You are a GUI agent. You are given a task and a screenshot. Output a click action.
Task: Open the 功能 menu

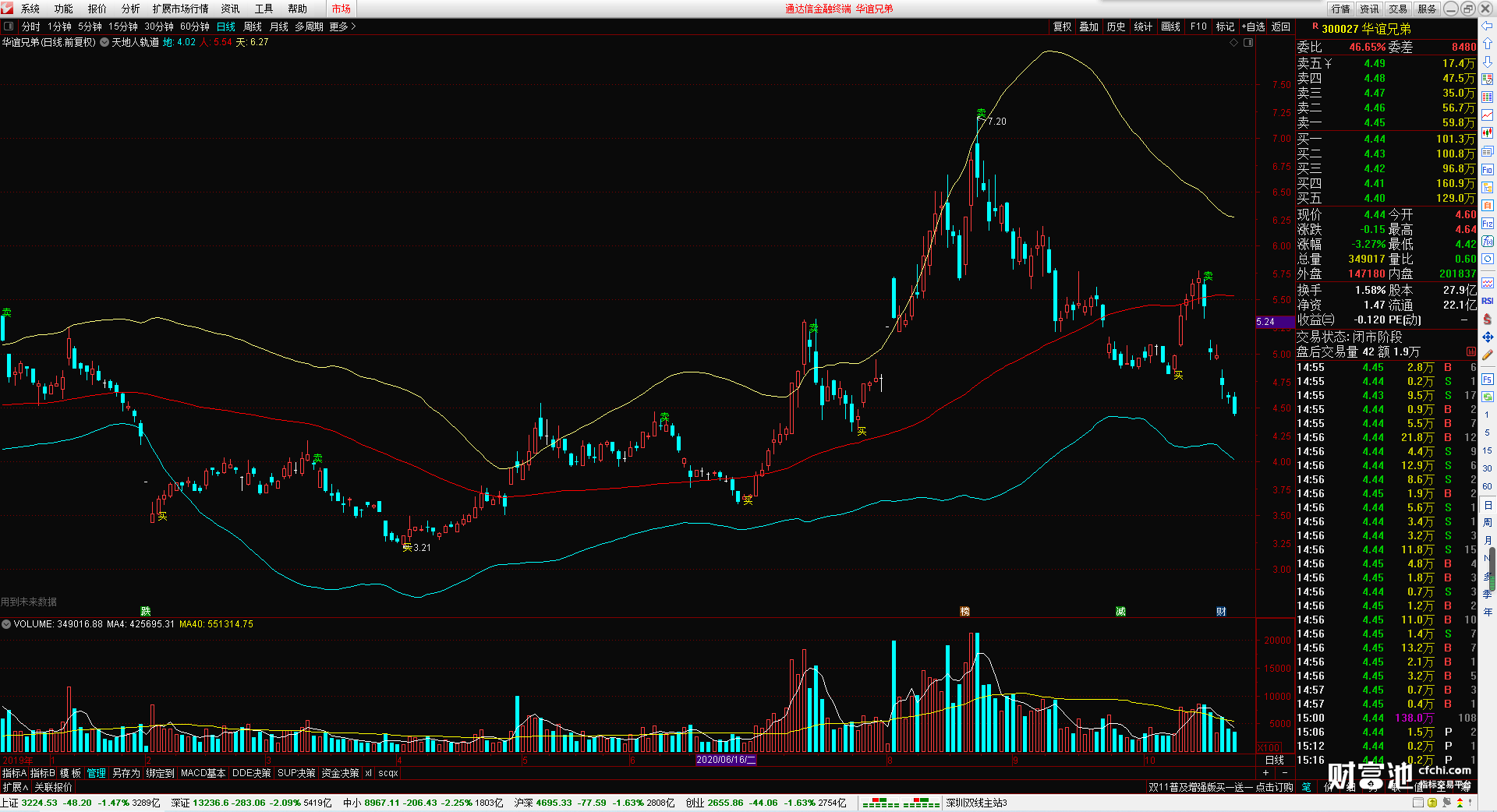63,9
